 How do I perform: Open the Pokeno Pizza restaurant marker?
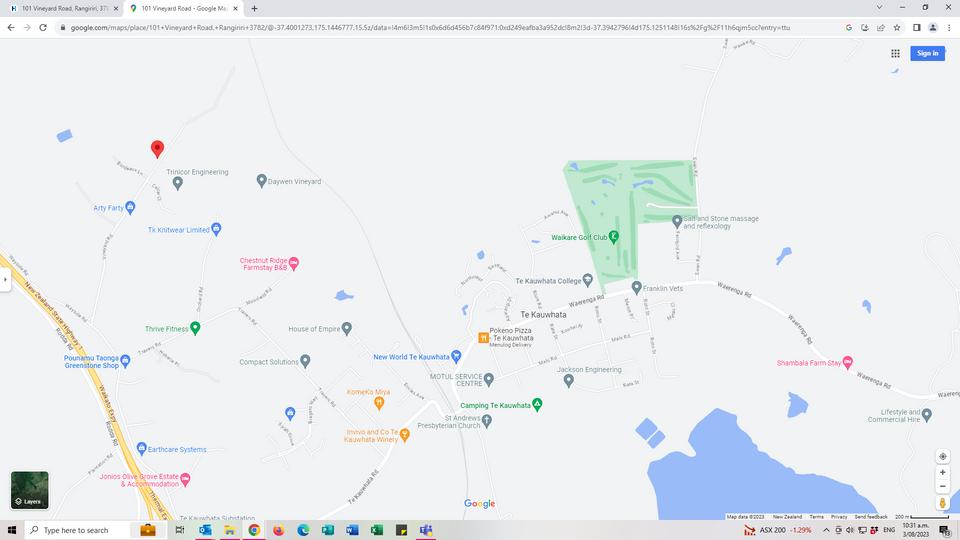pyautogui.click(x=483, y=337)
